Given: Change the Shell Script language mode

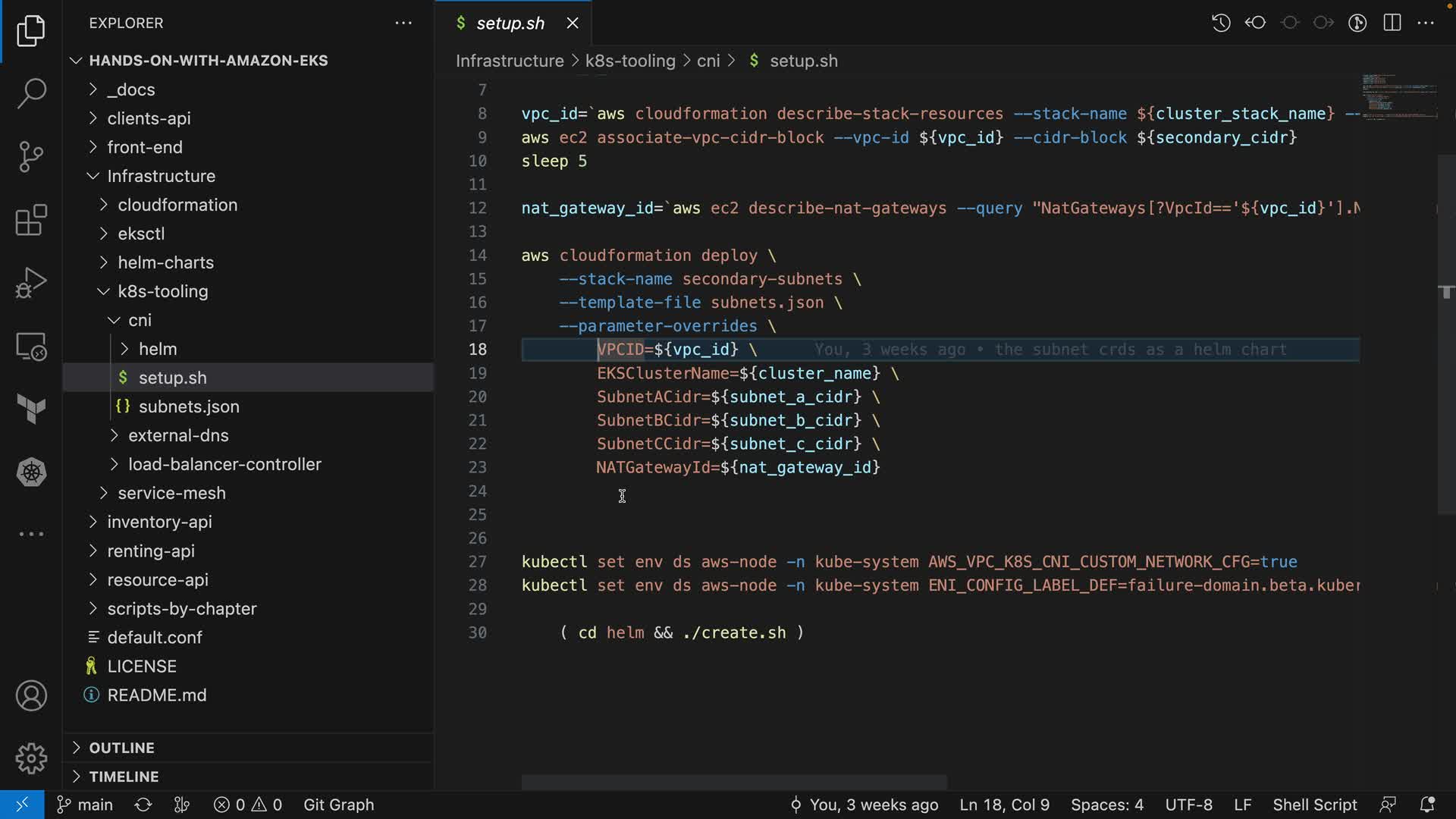Looking at the screenshot, I should [1314, 805].
